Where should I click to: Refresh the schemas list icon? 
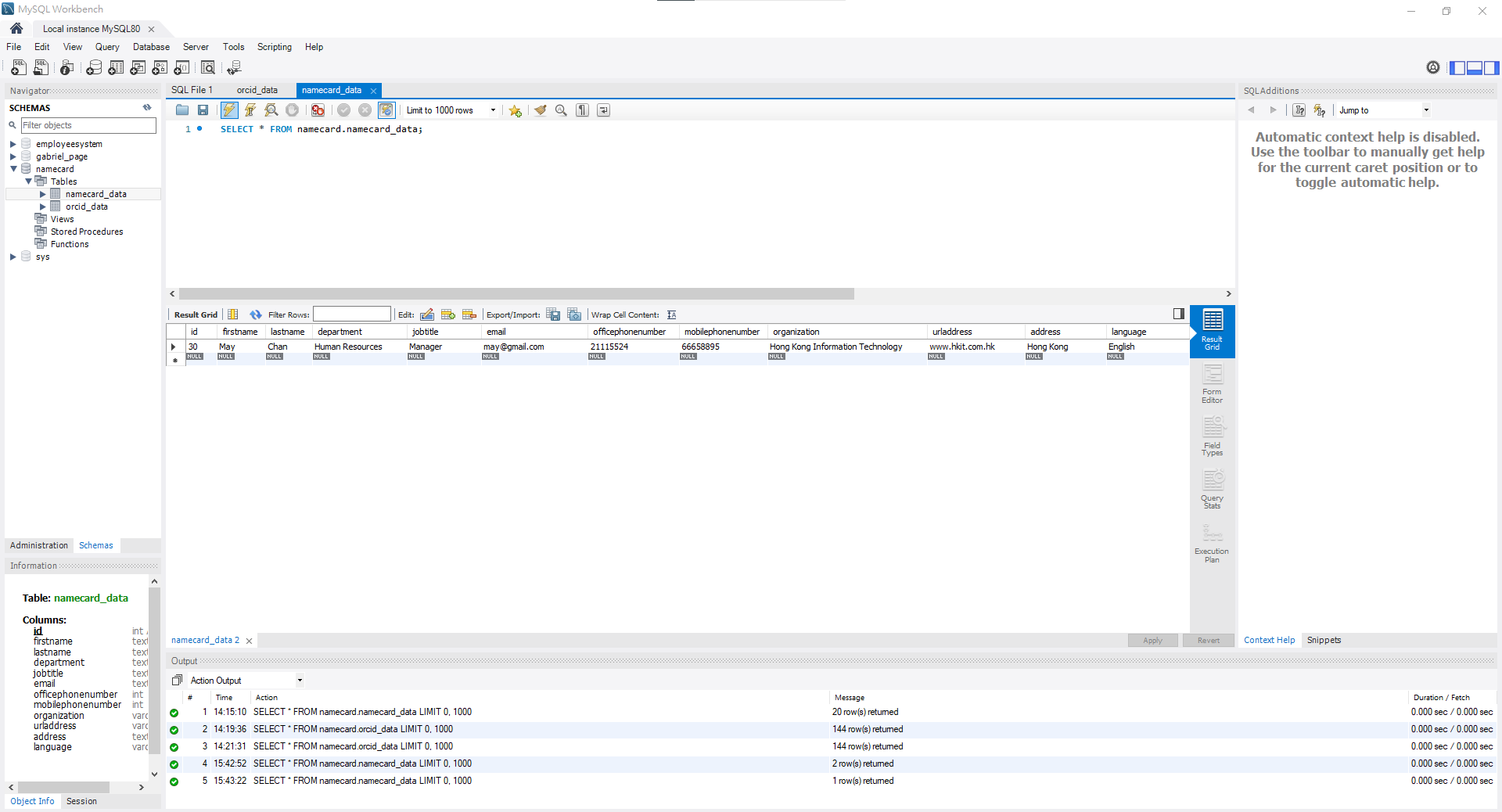(146, 108)
